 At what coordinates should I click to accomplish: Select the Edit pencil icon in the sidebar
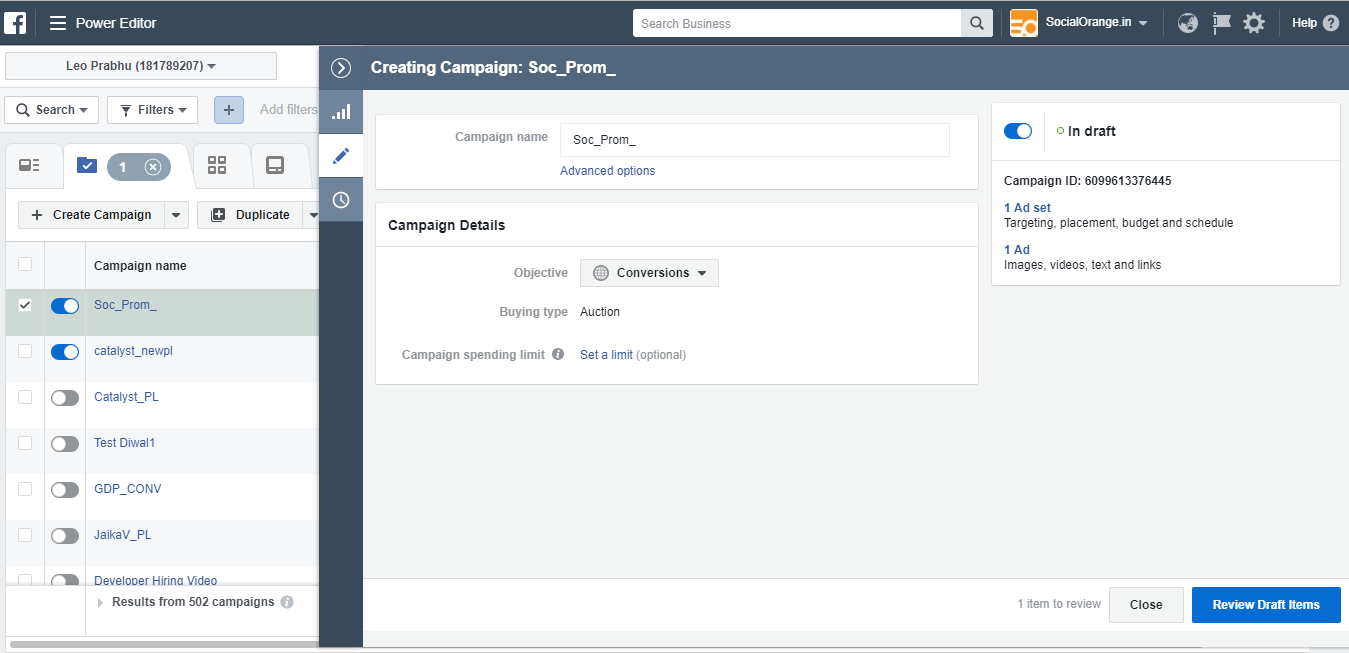(x=340, y=155)
